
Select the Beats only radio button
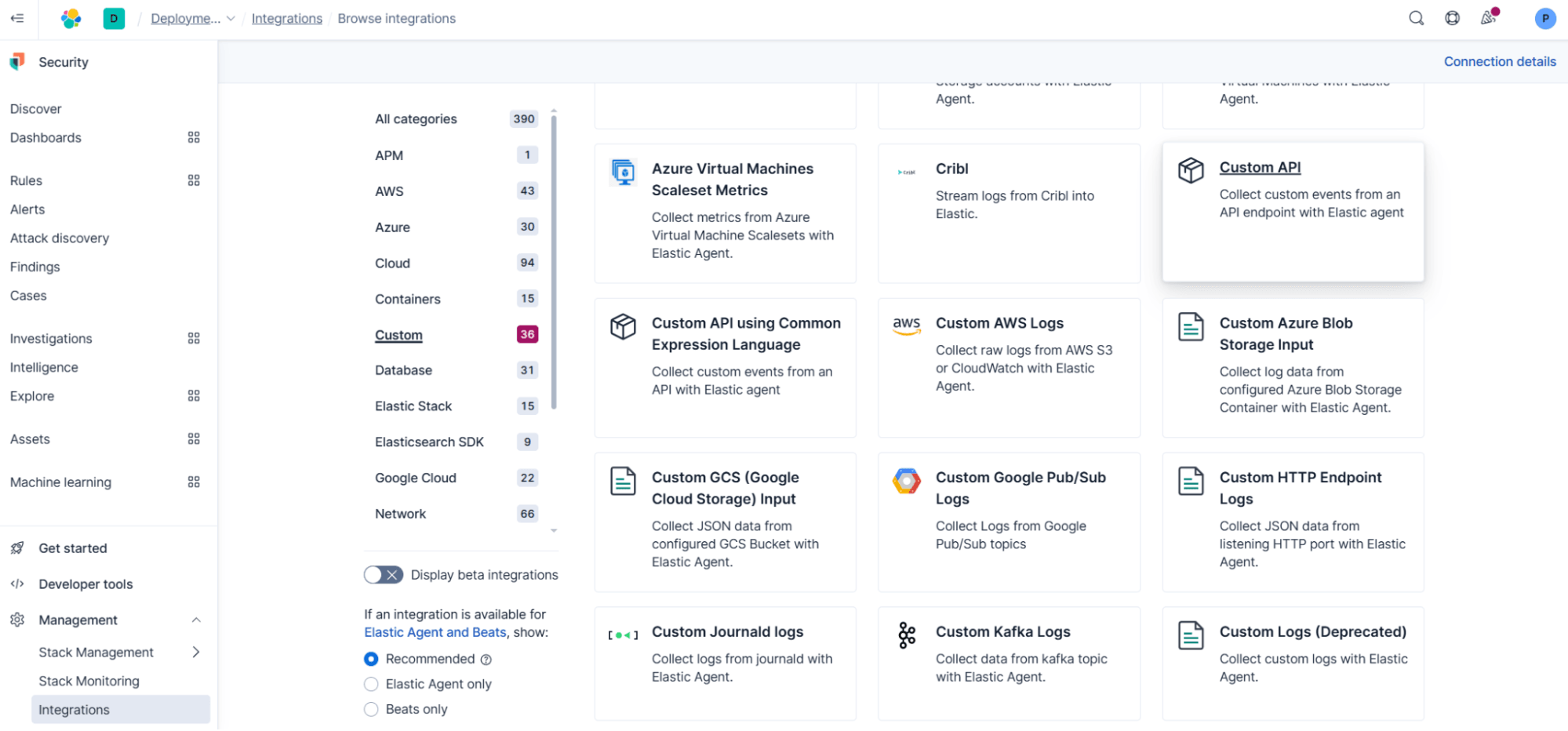click(371, 709)
